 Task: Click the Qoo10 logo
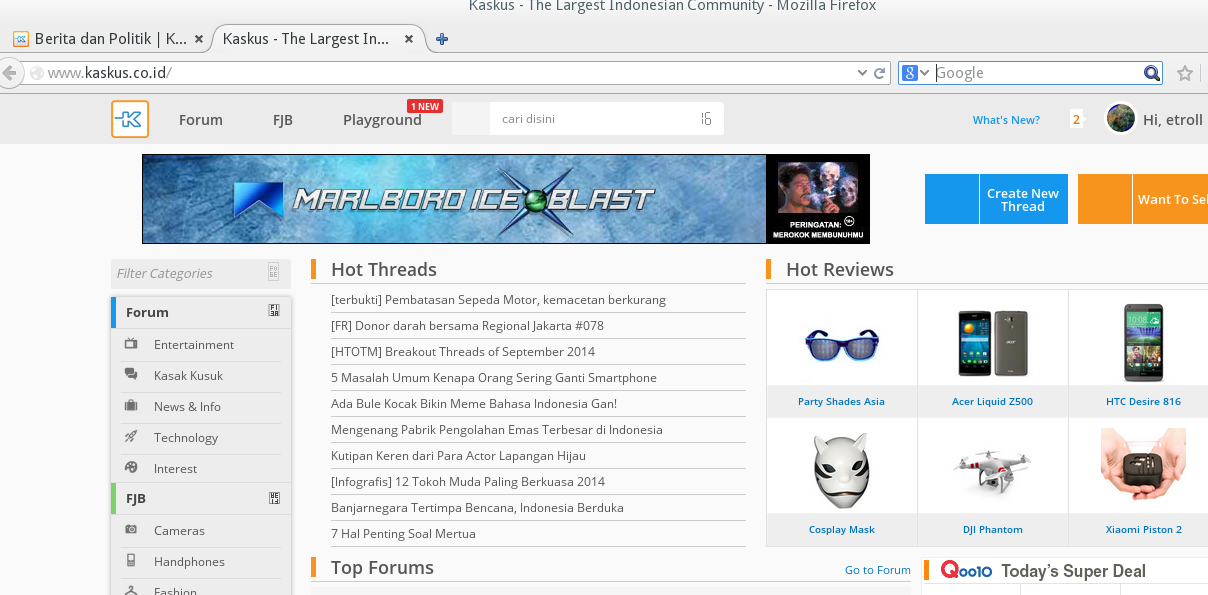(965, 571)
